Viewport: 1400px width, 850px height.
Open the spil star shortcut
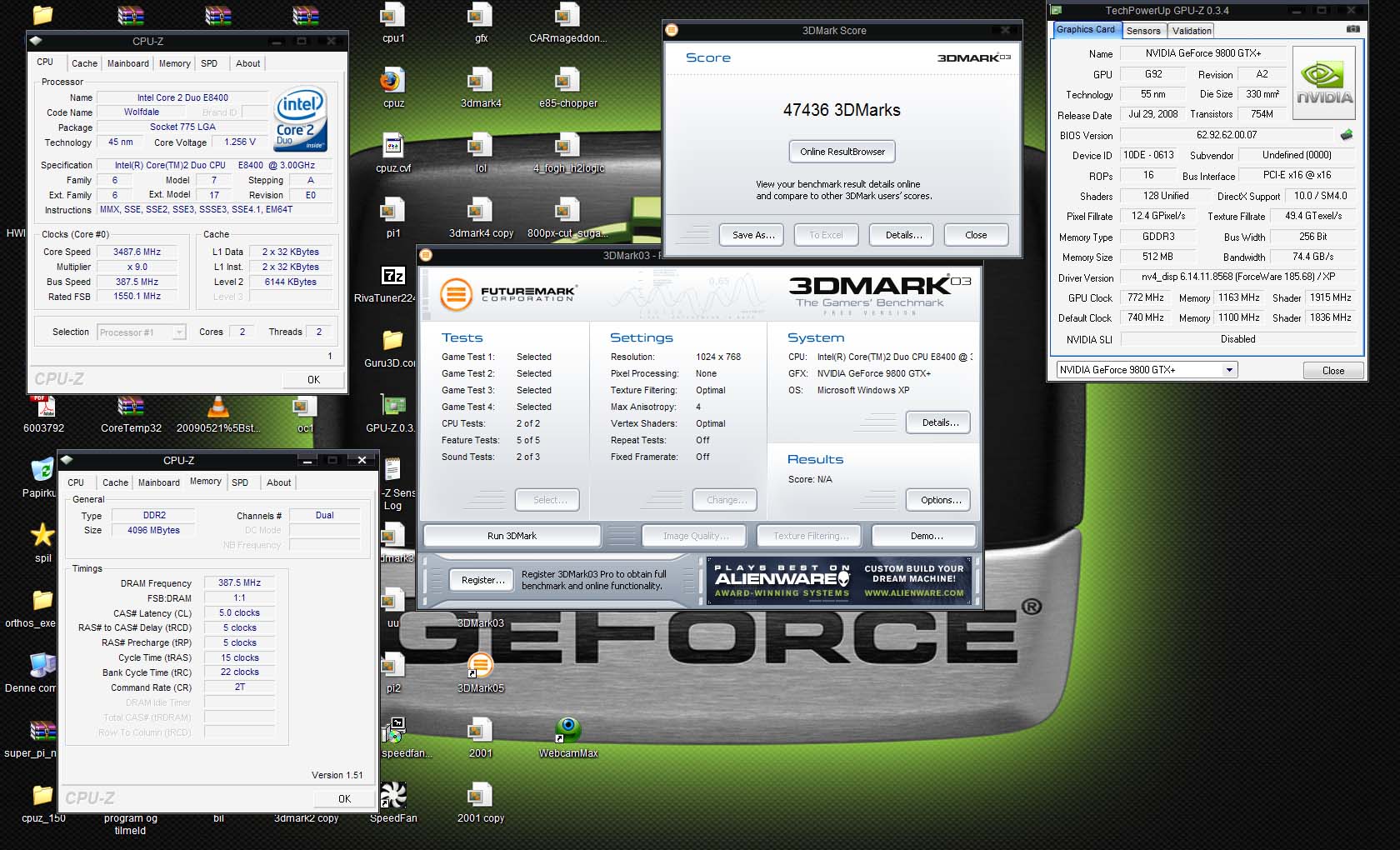click(42, 535)
